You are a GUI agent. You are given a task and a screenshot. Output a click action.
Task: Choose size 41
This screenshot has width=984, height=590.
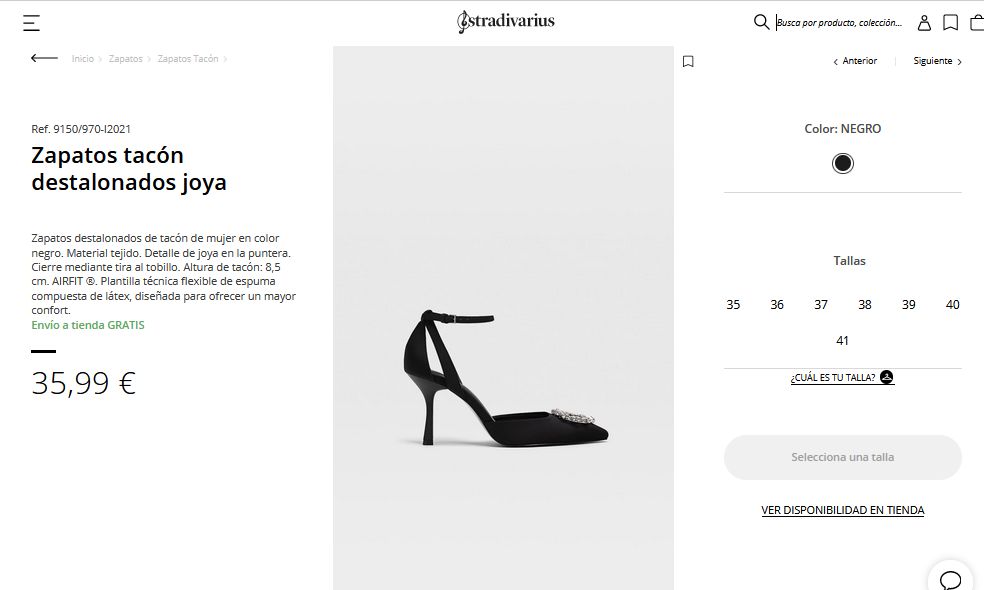point(842,341)
